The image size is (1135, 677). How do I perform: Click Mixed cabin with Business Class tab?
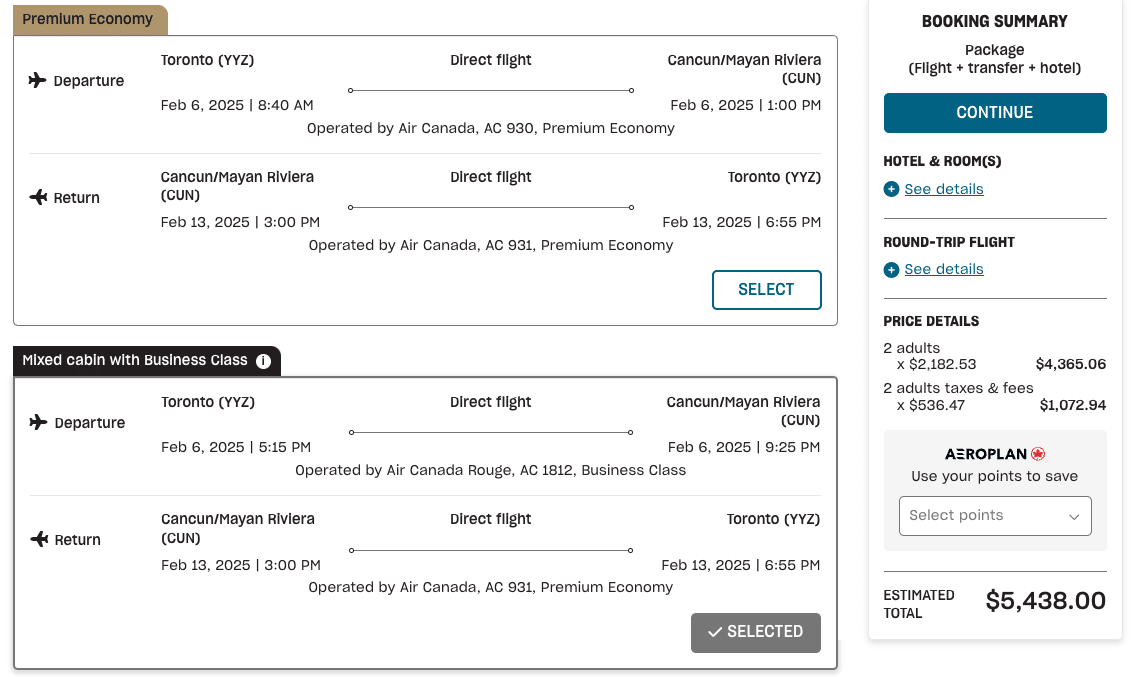click(x=135, y=361)
